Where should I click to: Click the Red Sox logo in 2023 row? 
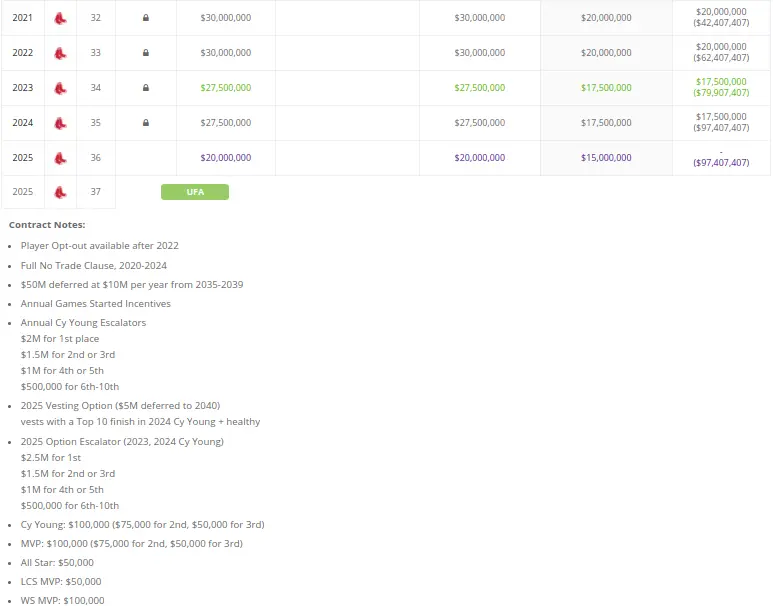click(x=60, y=88)
